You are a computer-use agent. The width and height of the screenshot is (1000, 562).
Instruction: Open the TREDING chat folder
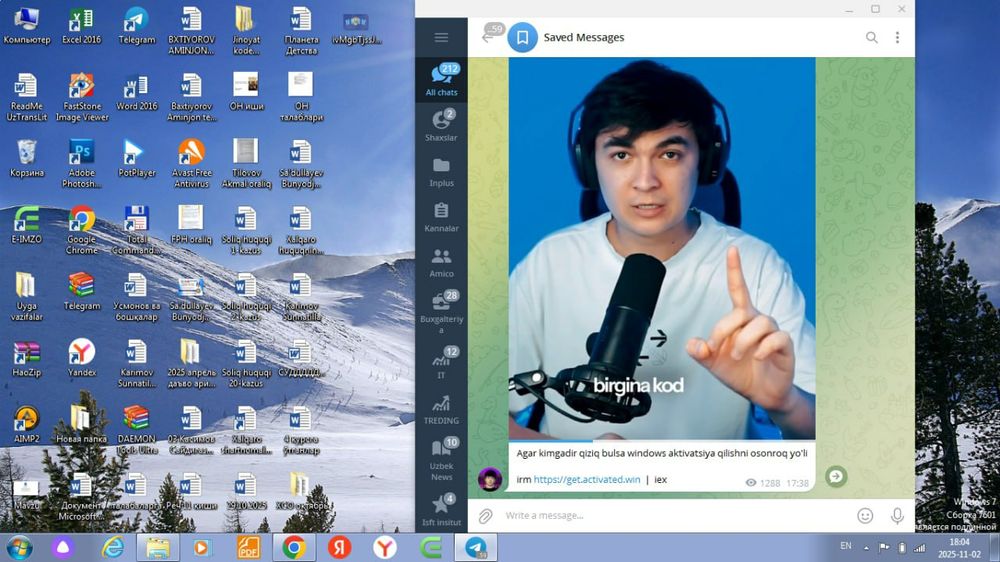pyautogui.click(x=441, y=408)
